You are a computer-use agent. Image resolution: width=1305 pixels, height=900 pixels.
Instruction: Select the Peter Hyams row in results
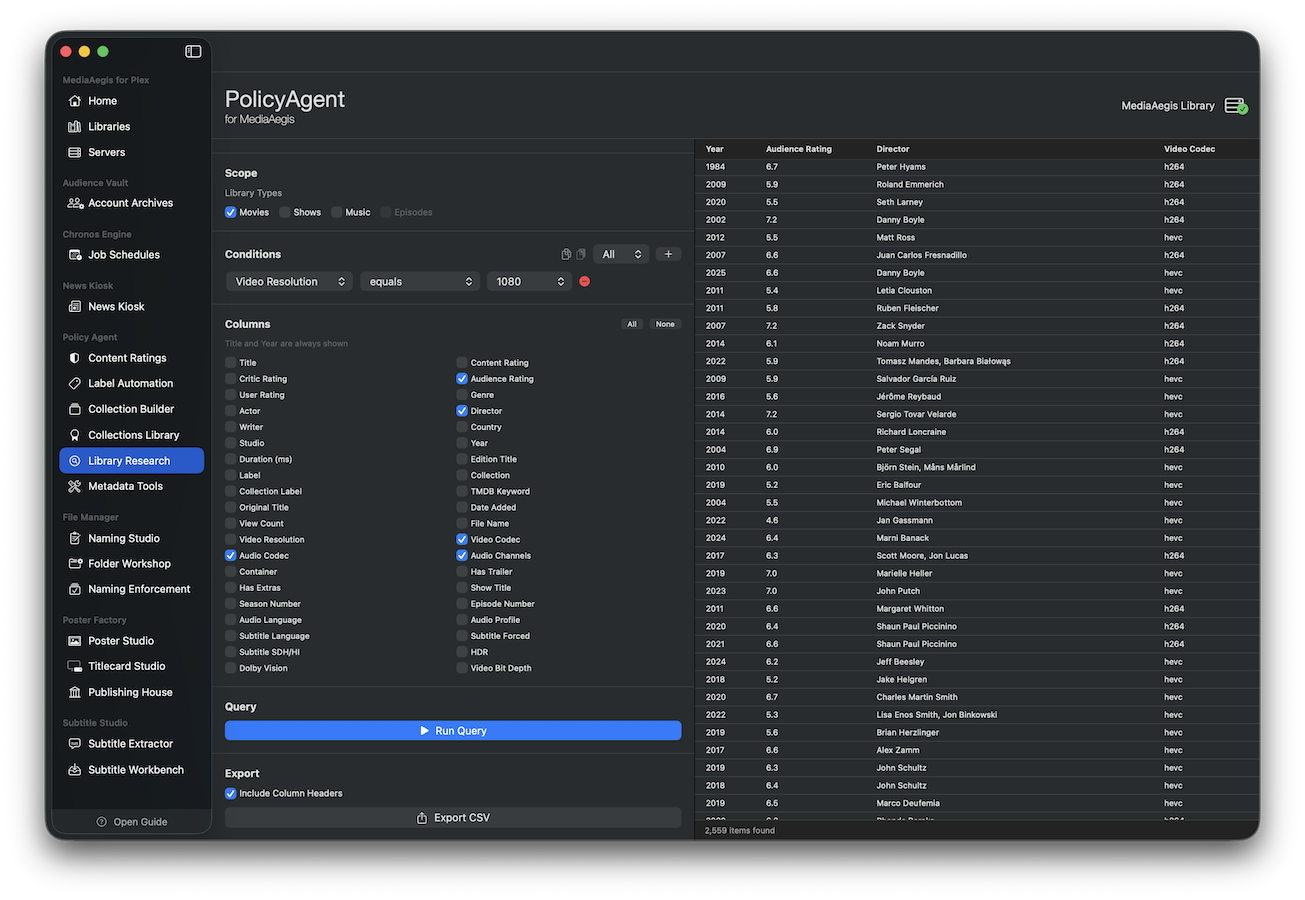[x=977, y=167]
